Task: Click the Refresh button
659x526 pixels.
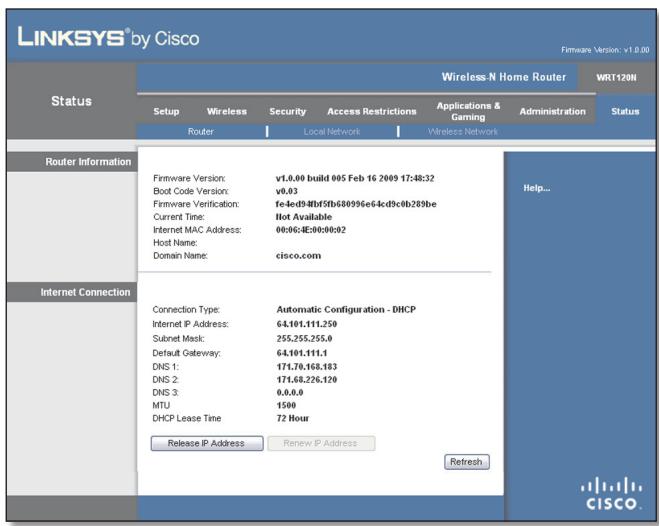Action: click(x=467, y=462)
